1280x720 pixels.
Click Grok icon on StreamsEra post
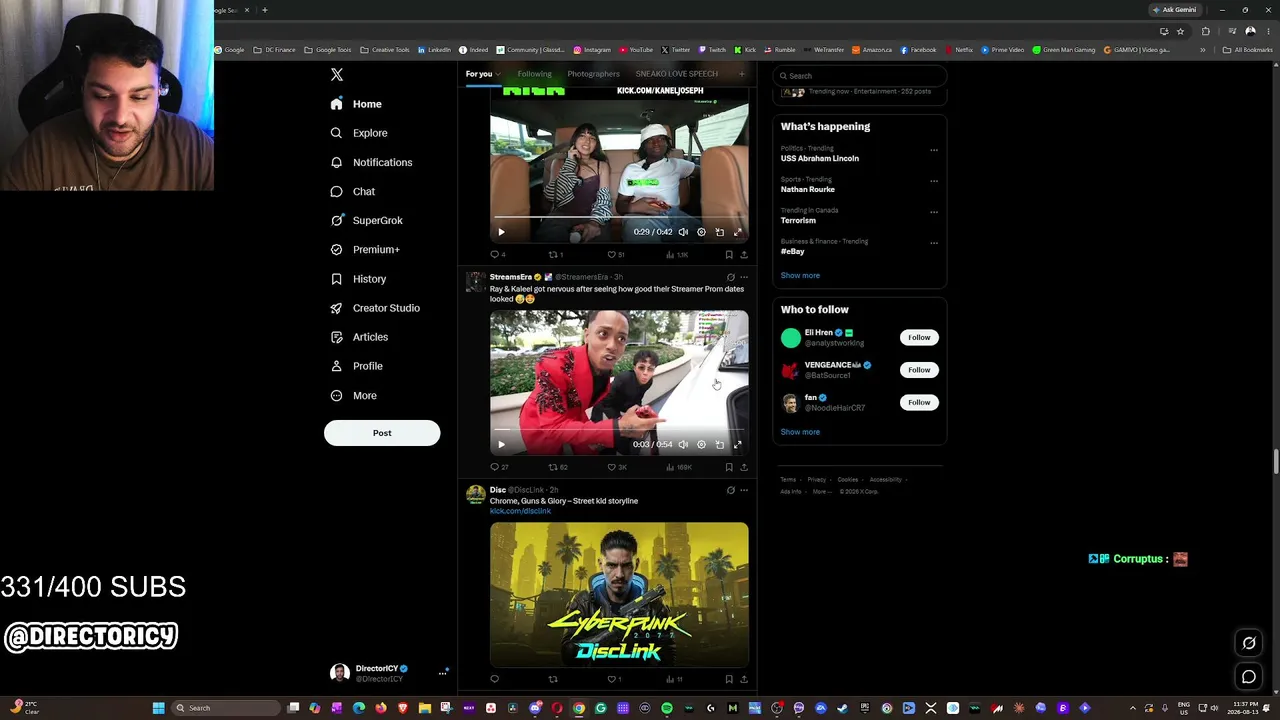coord(730,277)
